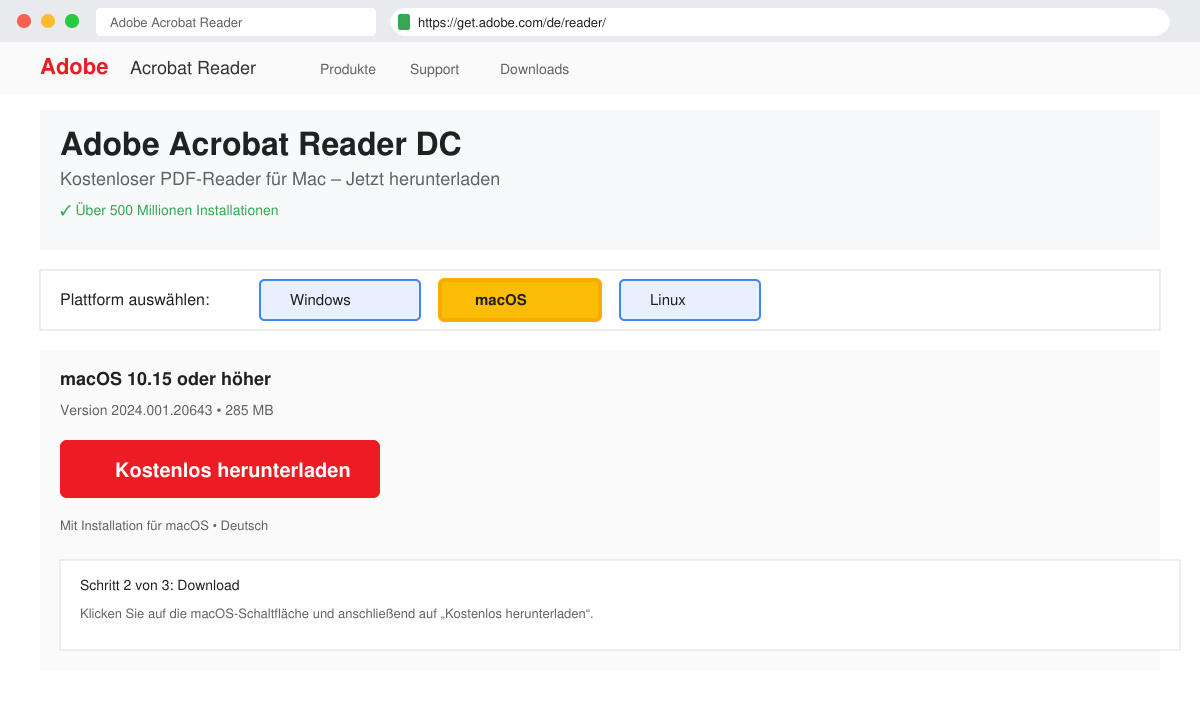1200x720 pixels.
Task: Click the 'Kostenloser PDF-Reader für Mac' subtitle
Action: tap(280, 179)
